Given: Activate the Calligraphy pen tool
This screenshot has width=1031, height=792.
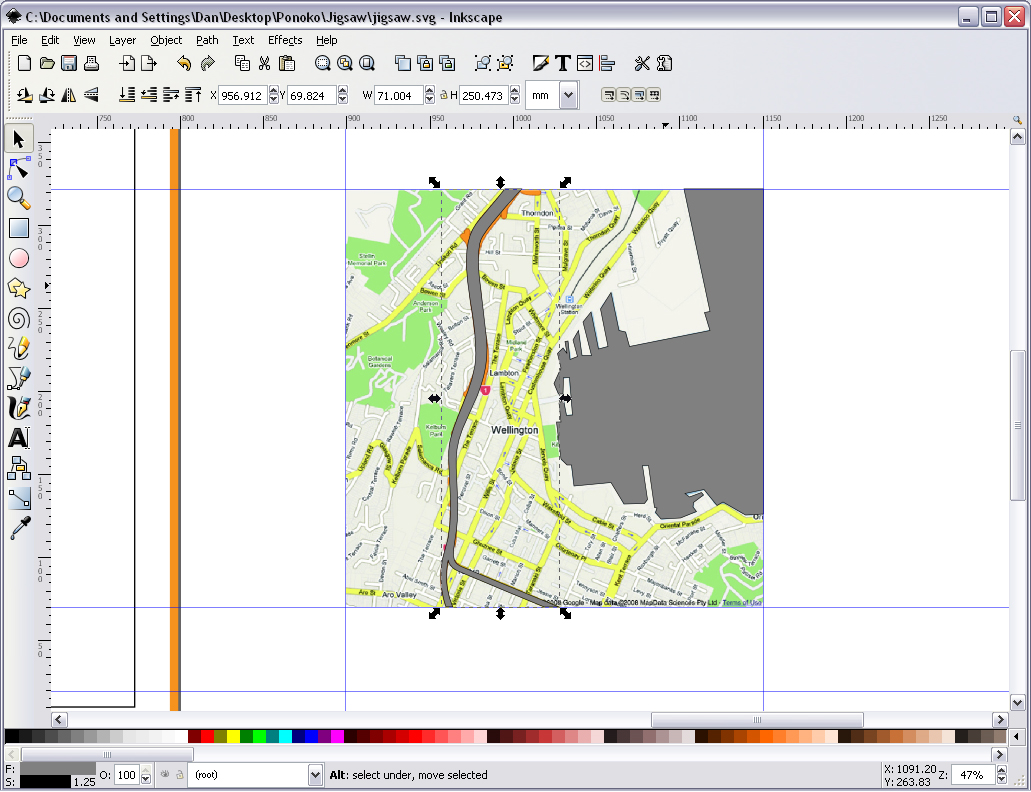Looking at the screenshot, I should 18,408.
